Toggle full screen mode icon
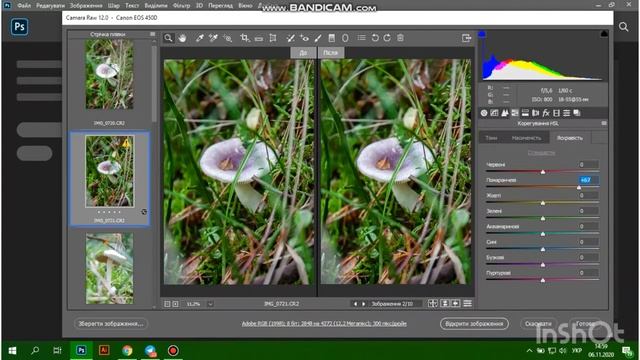The height and width of the screenshot is (360, 640). tap(466, 38)
